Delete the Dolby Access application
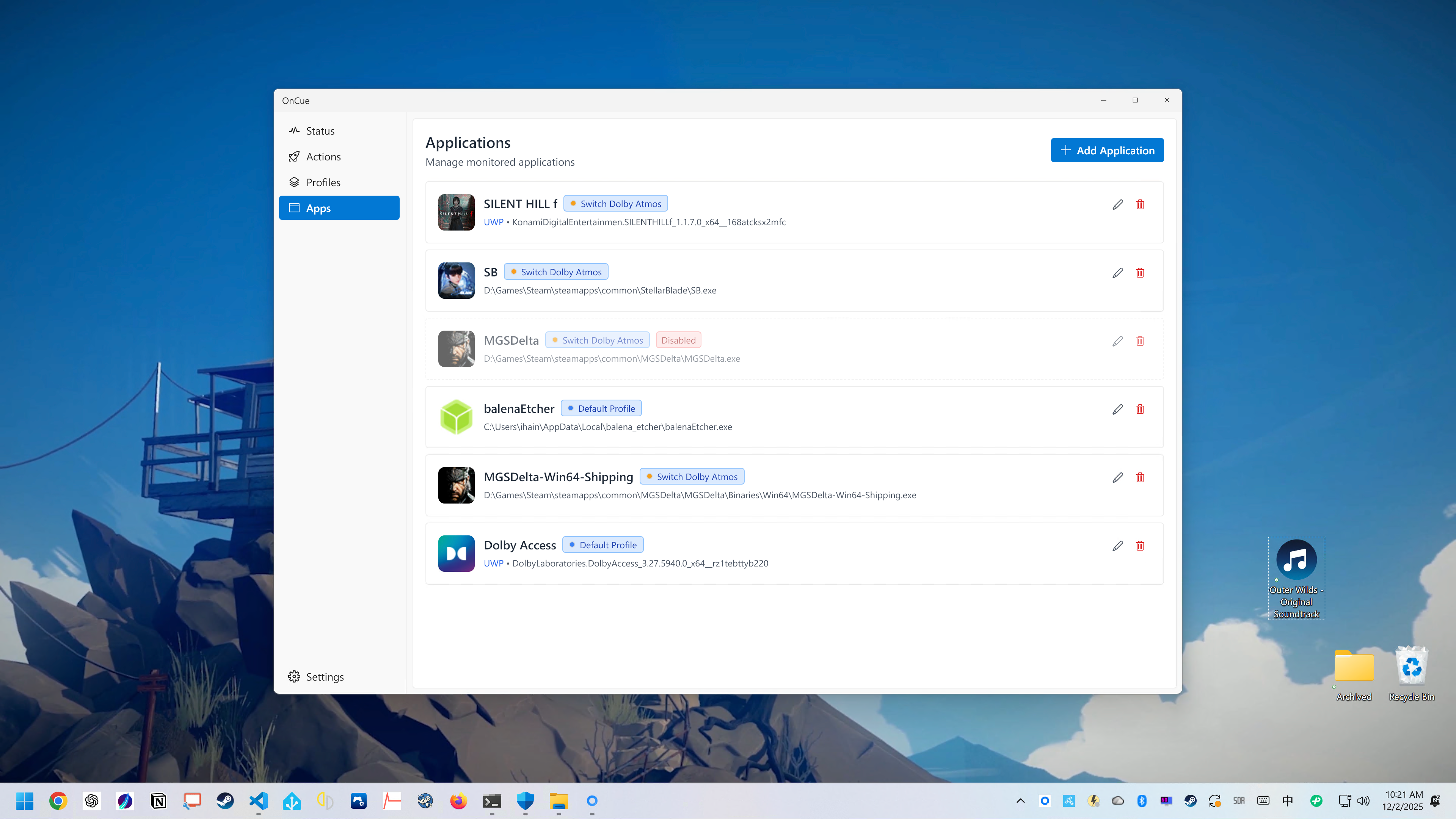The width and height of the screenshot is (1456, 819). tap(1139, 546)
